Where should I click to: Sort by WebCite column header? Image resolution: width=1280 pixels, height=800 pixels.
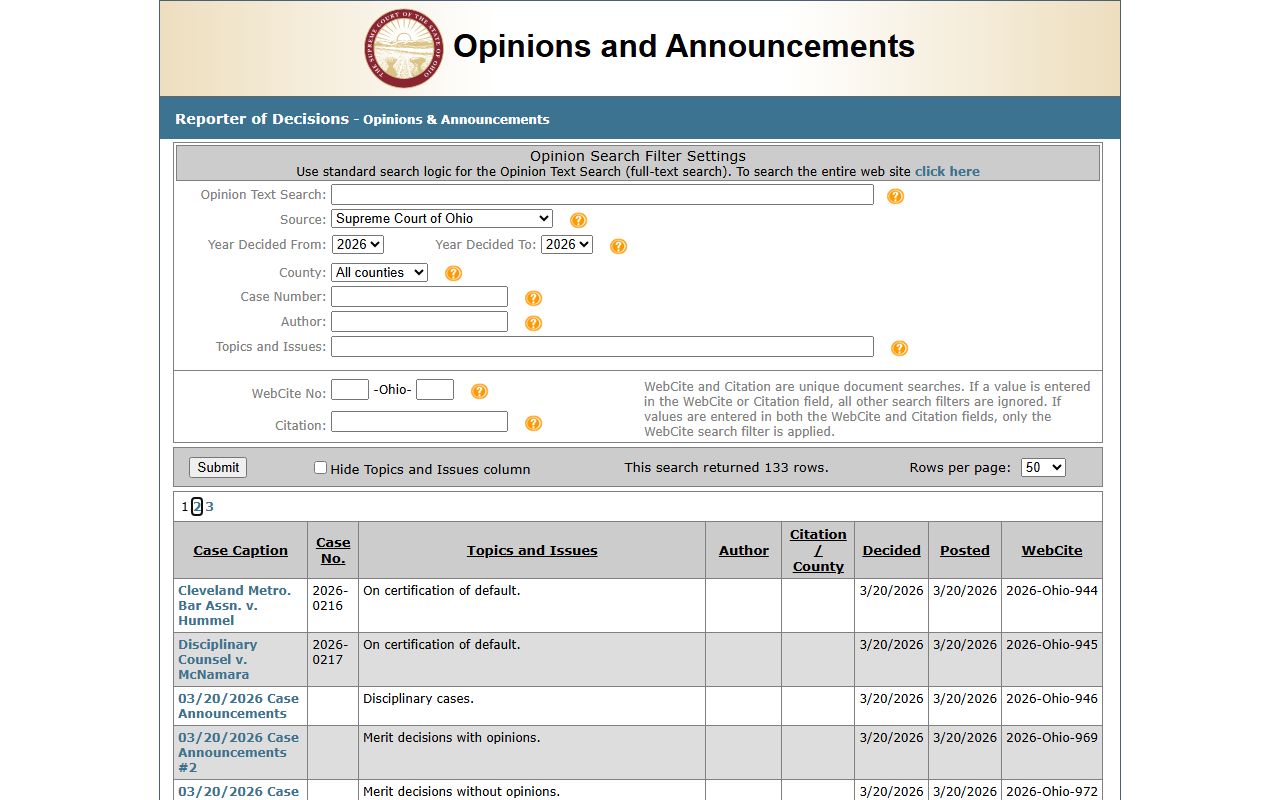(x=1052, y=550)
